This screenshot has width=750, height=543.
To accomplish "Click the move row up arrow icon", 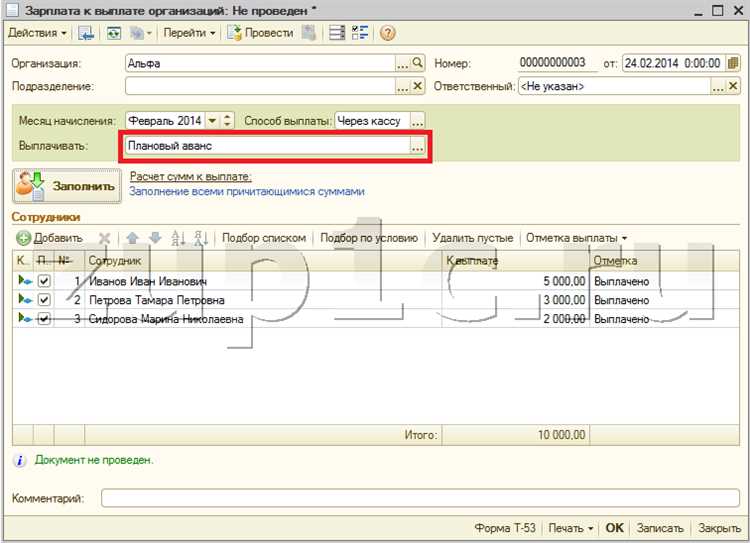I will click(x=132, y=238).
